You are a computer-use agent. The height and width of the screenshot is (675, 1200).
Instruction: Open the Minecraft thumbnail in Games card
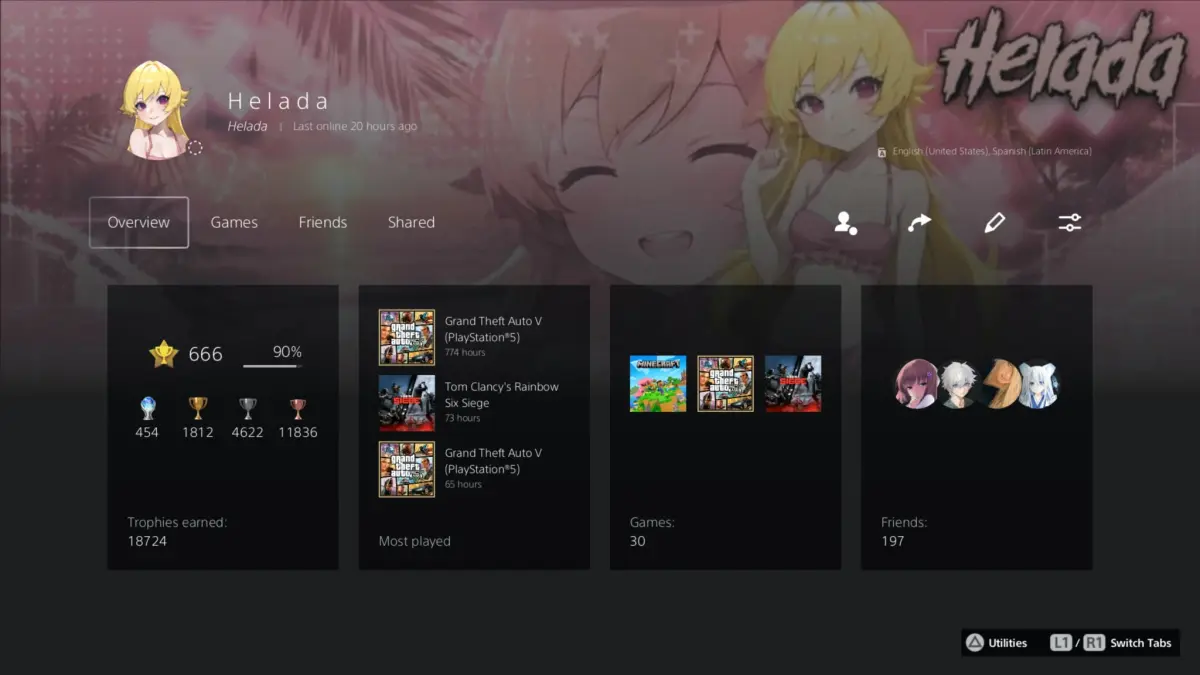pos(658,384)
